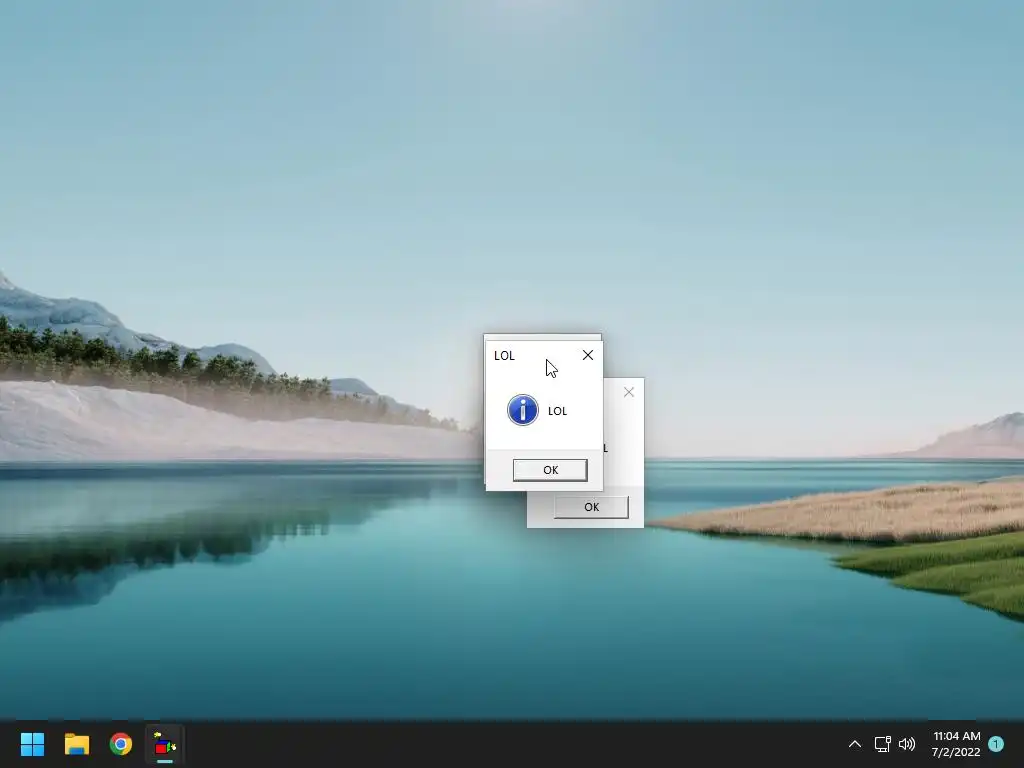Click the blue information icon in LOL dialog
1024x768 pixels.
522,410
